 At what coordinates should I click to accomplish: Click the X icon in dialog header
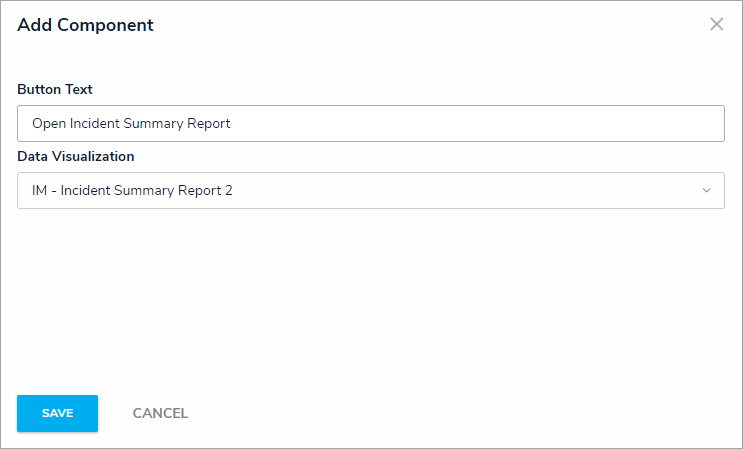pyautogui.click(x=716, y=25)
